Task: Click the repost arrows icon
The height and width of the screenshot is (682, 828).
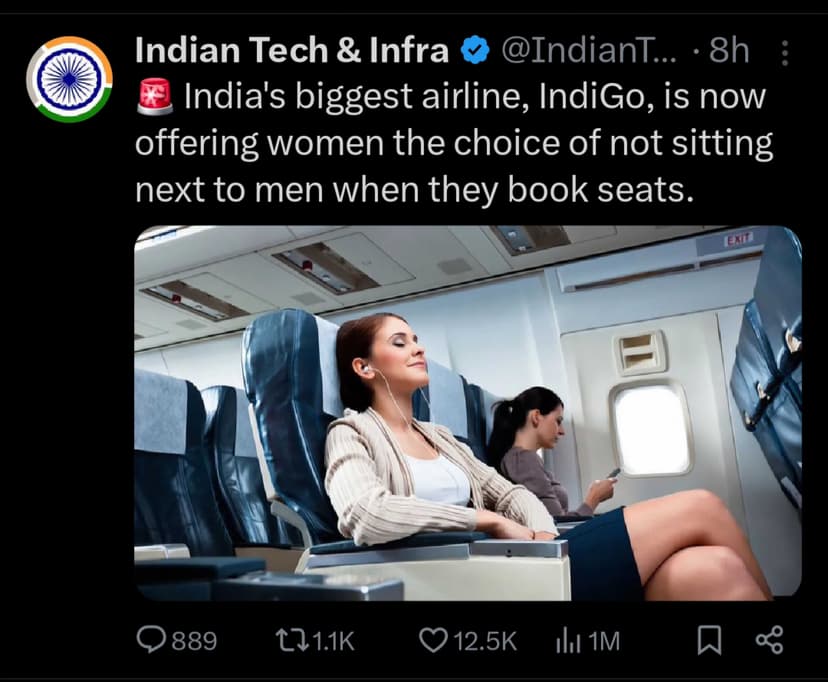Action: (292, 640)
